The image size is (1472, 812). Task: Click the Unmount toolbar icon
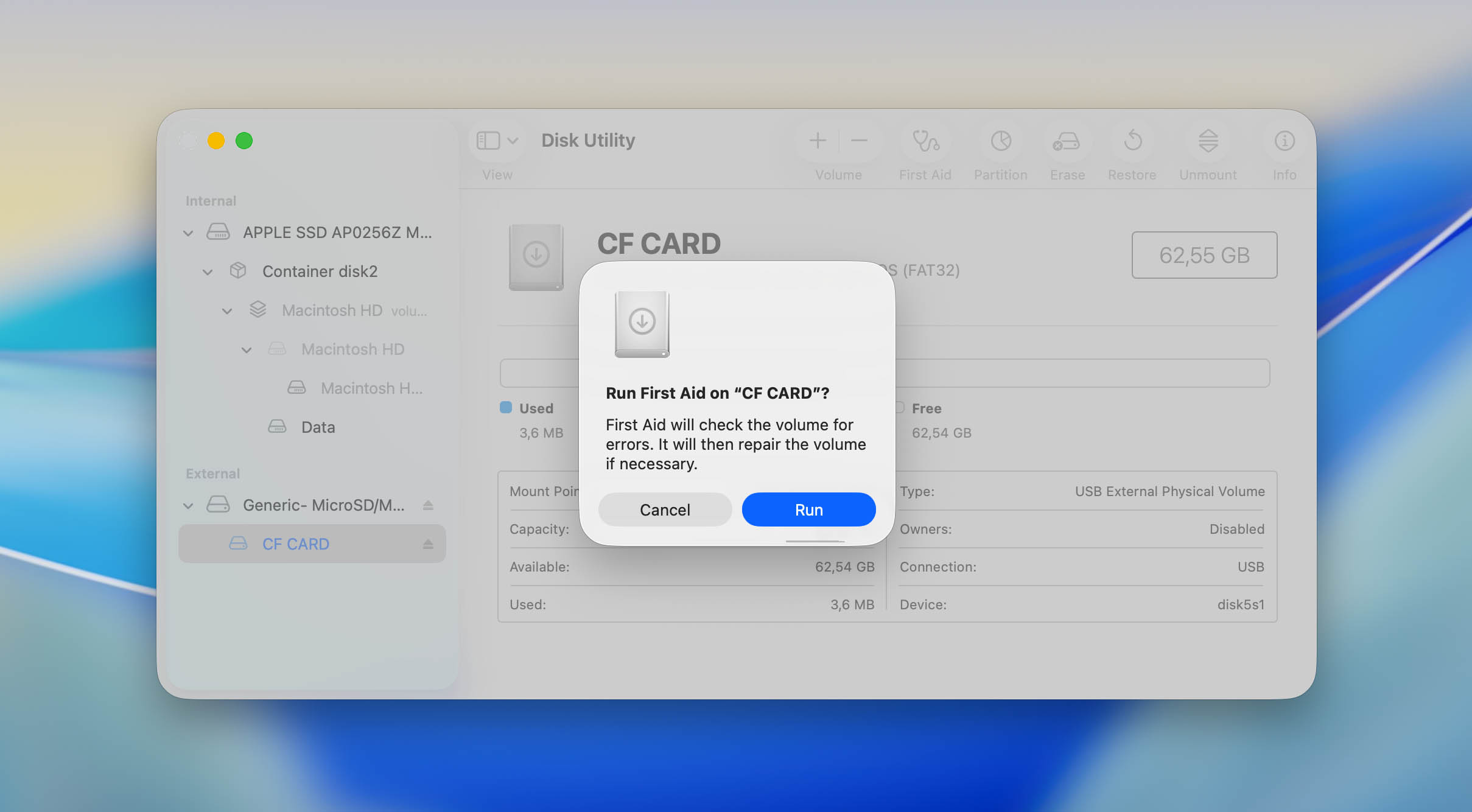point(1208,141)
